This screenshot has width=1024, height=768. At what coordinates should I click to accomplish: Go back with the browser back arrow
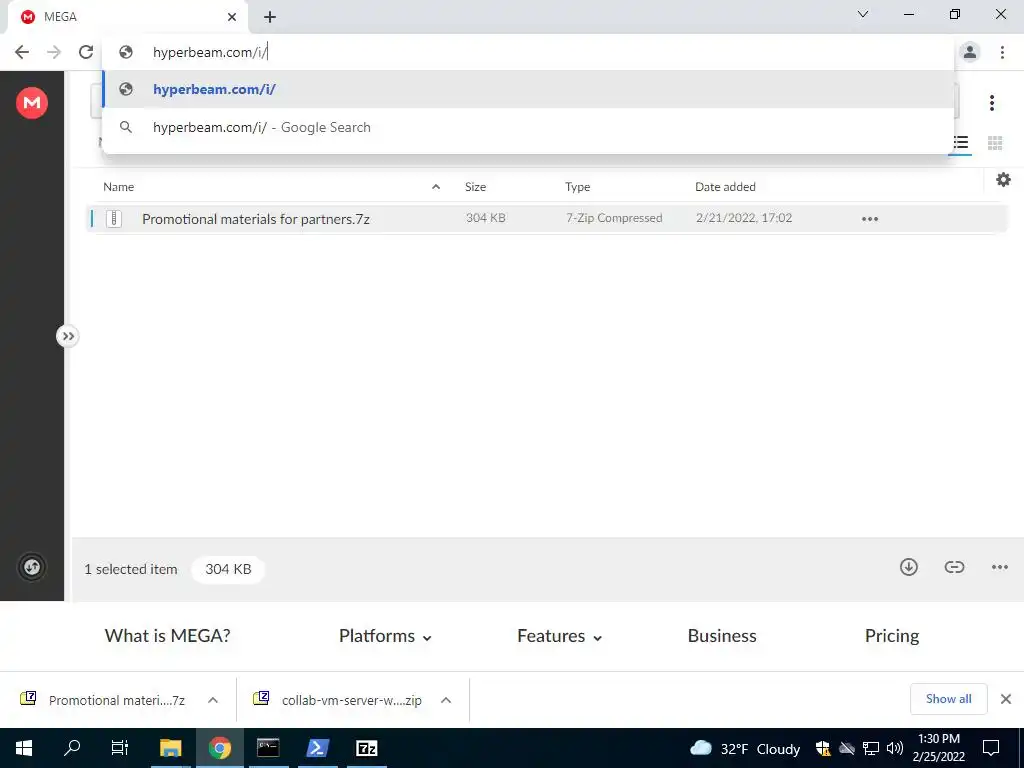[x=22, y=52]
